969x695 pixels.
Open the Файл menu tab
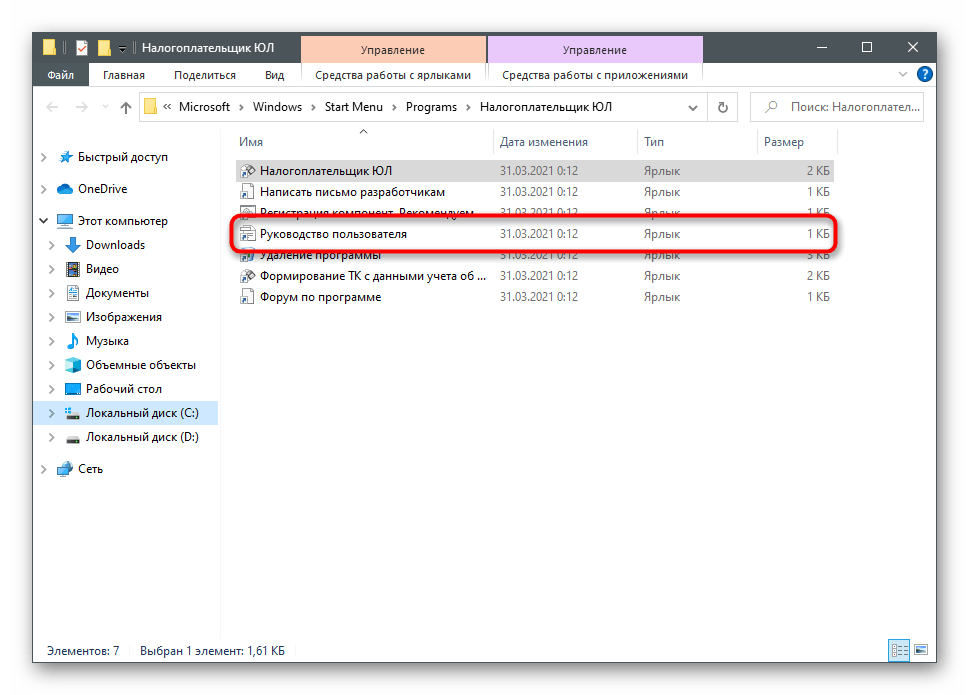(60, 75)
